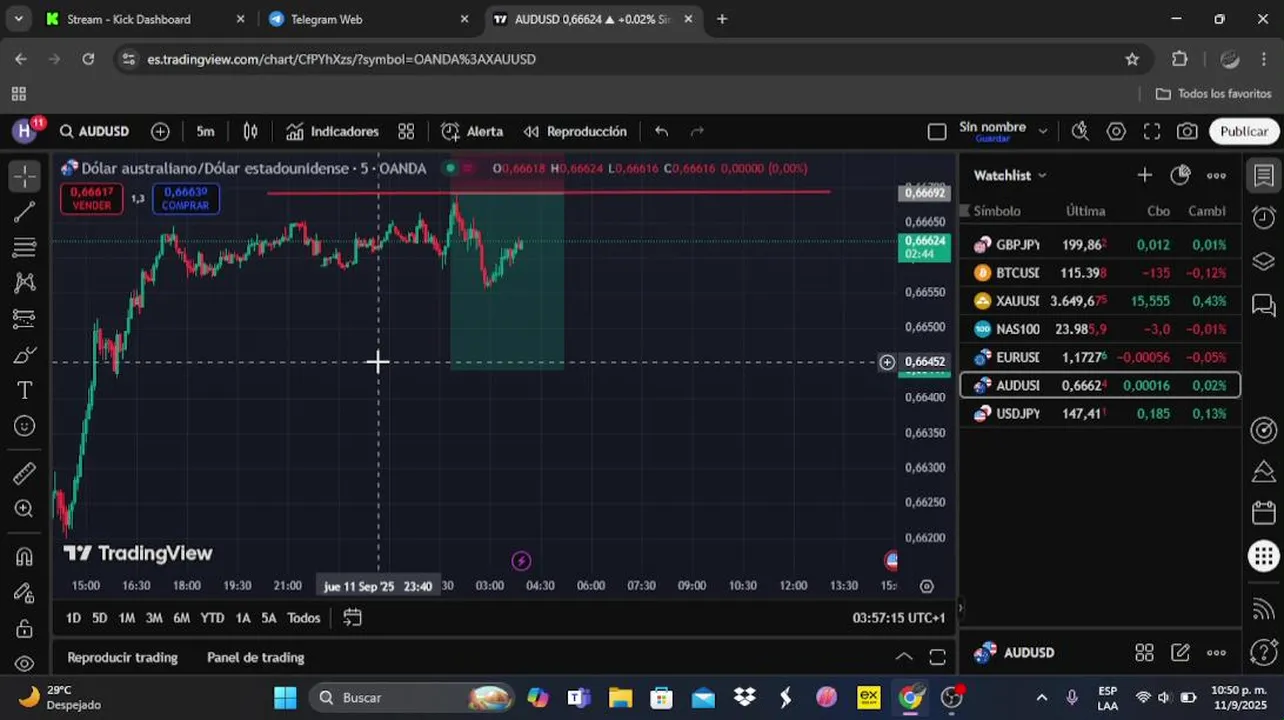Select the trend line drawing tool
This screenshot has width=1284, height=720.
coord(25,211)
